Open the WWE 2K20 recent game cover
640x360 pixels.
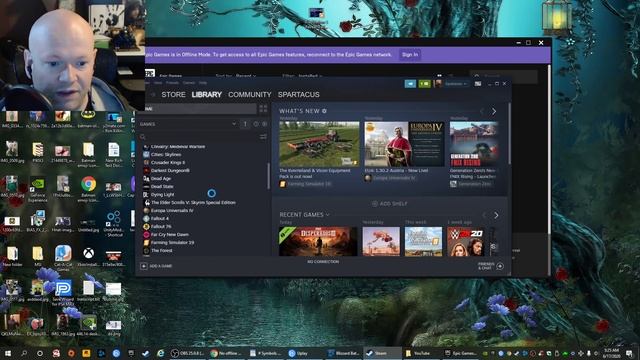click(x=466, y=241)
